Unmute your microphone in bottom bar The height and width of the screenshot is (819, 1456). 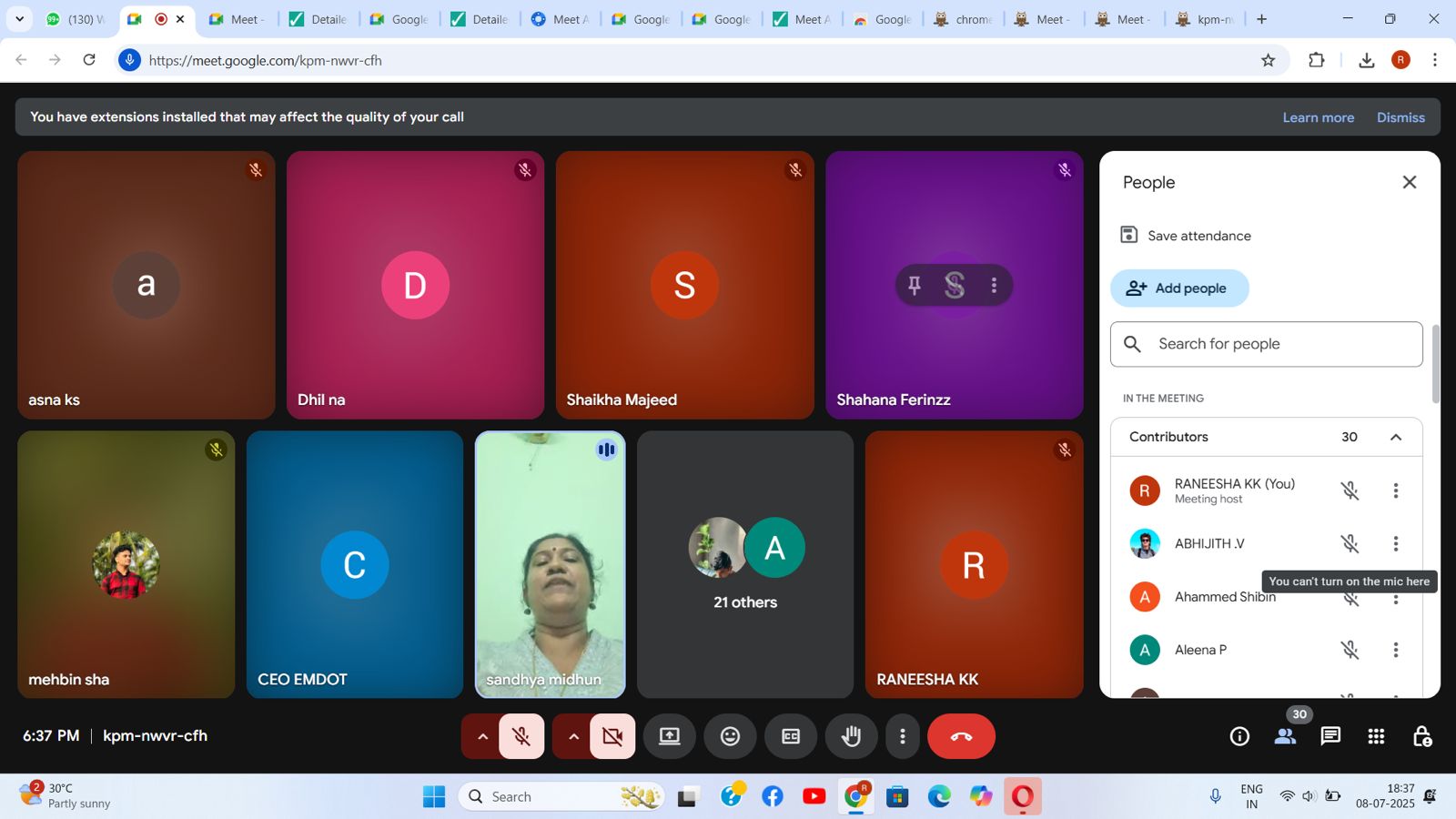point(521,736)
